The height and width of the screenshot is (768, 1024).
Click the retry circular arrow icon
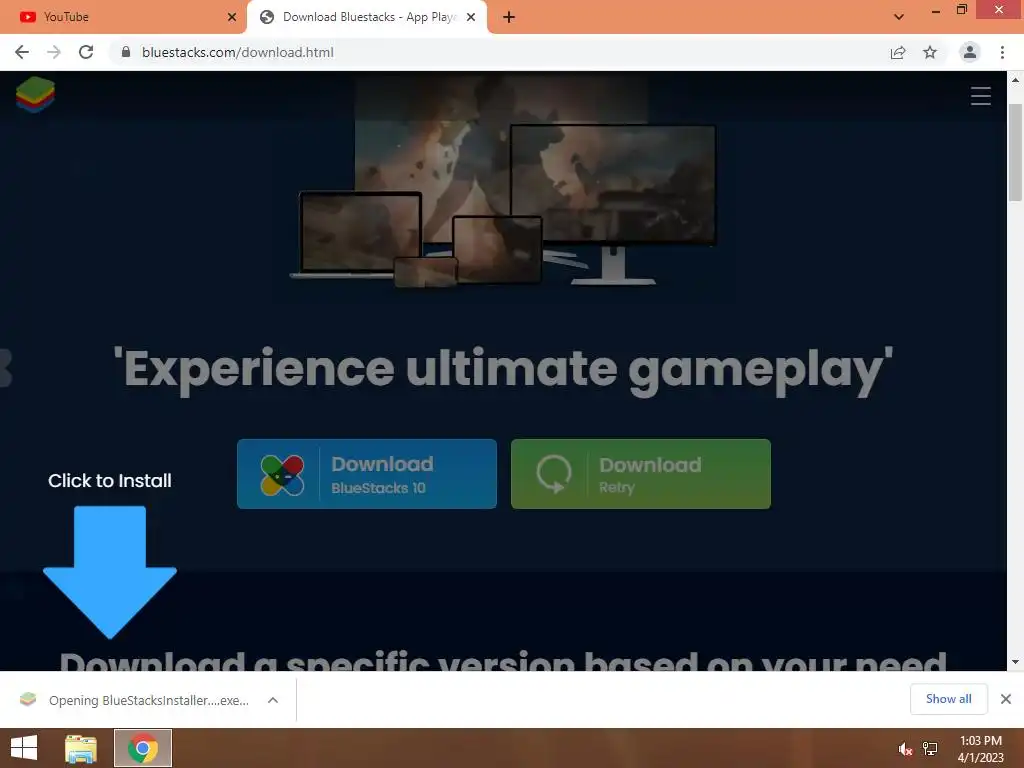[x=553, y=474]
